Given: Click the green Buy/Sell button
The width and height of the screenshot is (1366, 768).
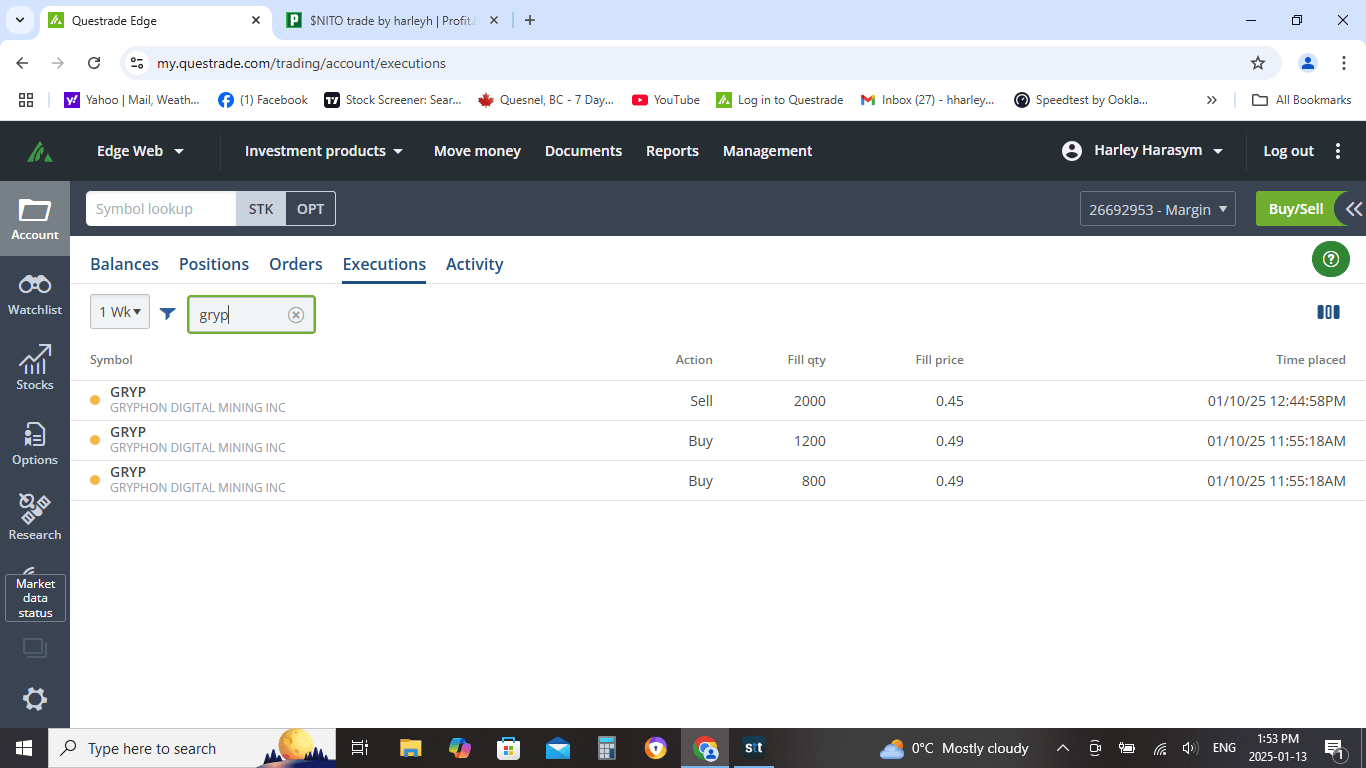Looking at the screenshot, I should point(1296,209).
